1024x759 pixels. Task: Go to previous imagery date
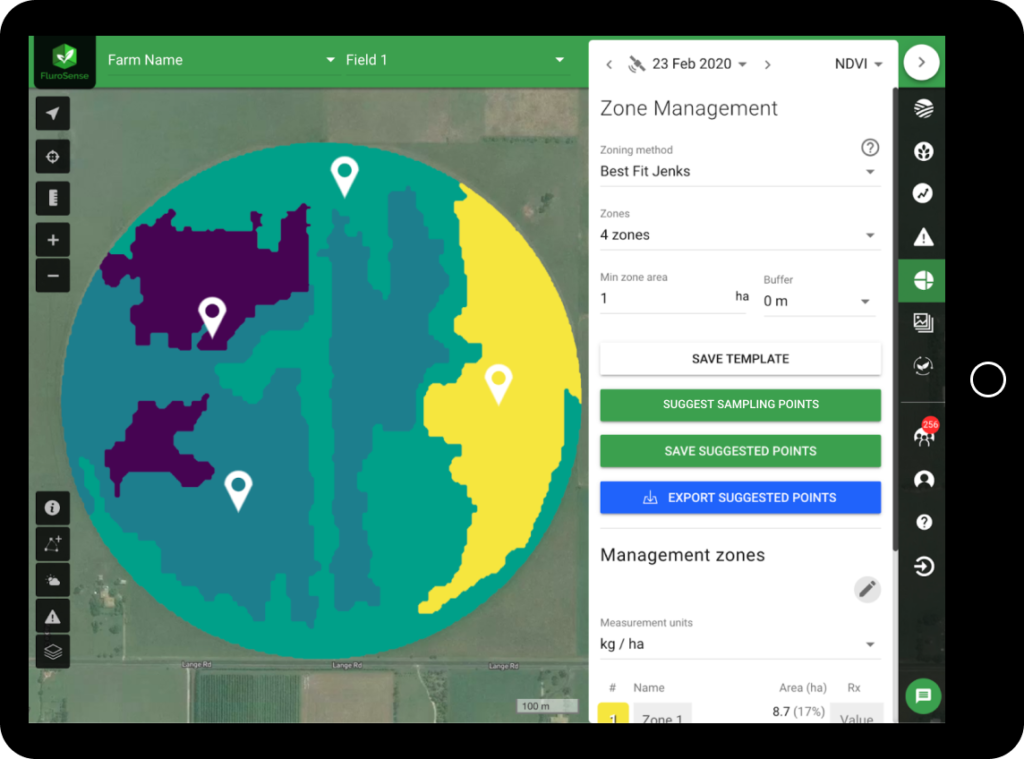609,64
